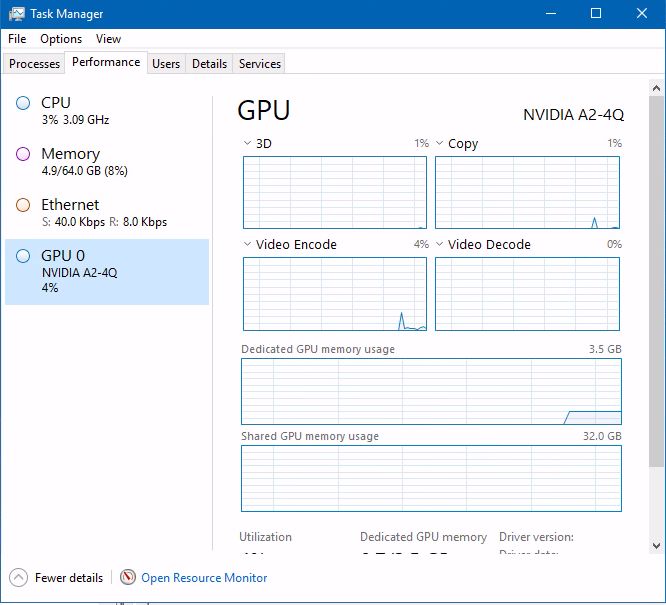Click the scrollbar down arrow
This screenshot has width=666, height=605.
click(x=656, y=546)
